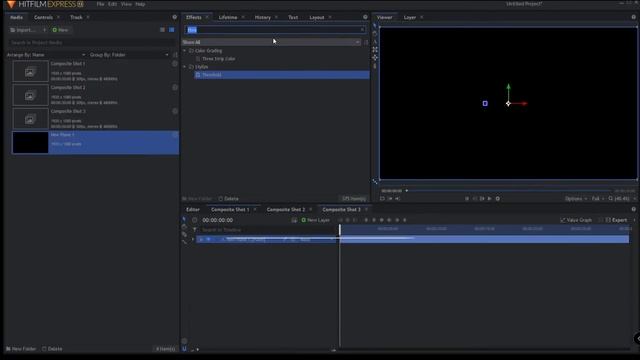Toggle loop playback in viewer
This screenshot has height=360, width=640.
click(498, 199)
